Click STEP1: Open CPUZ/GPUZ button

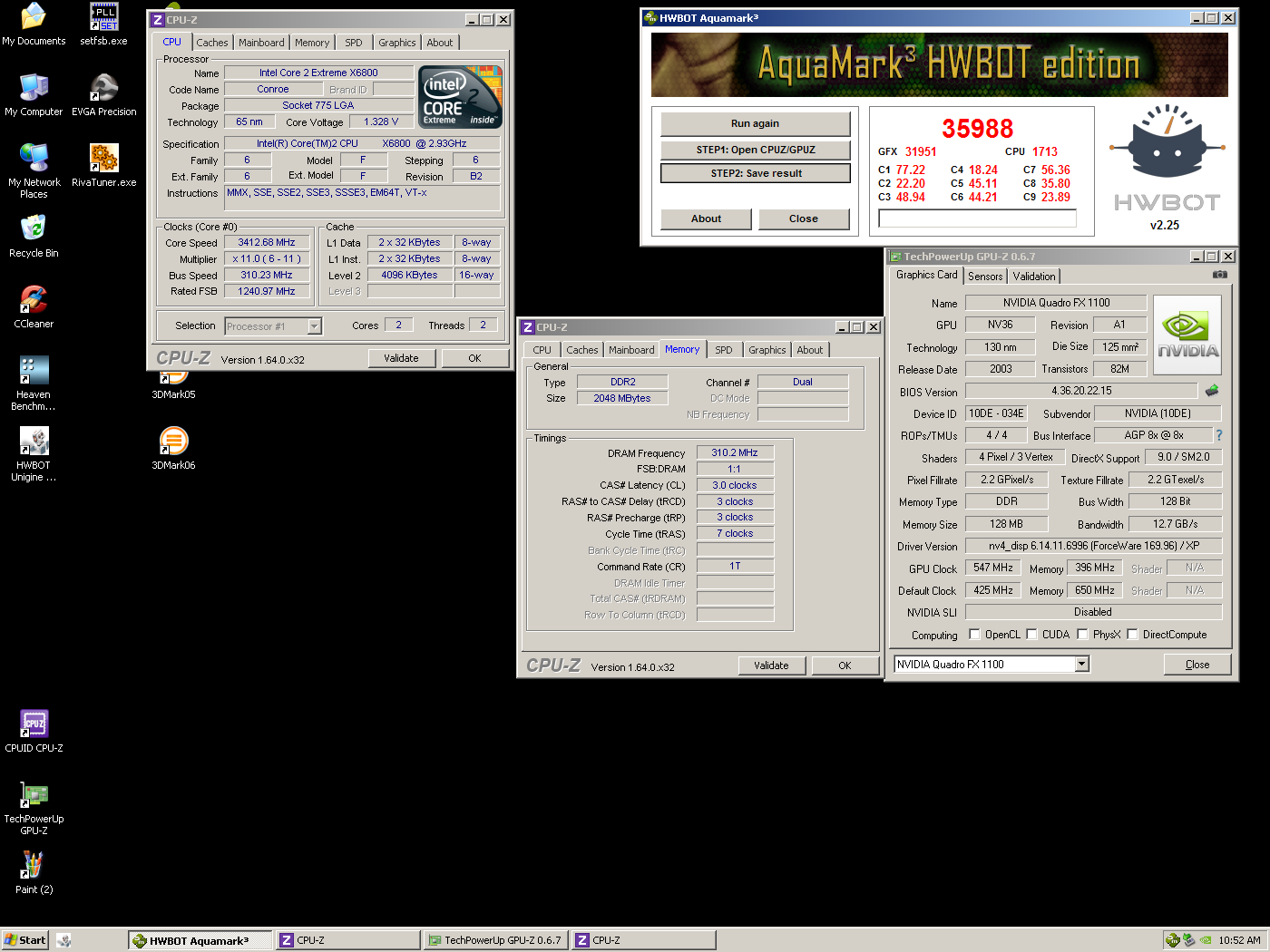[756, 150]
